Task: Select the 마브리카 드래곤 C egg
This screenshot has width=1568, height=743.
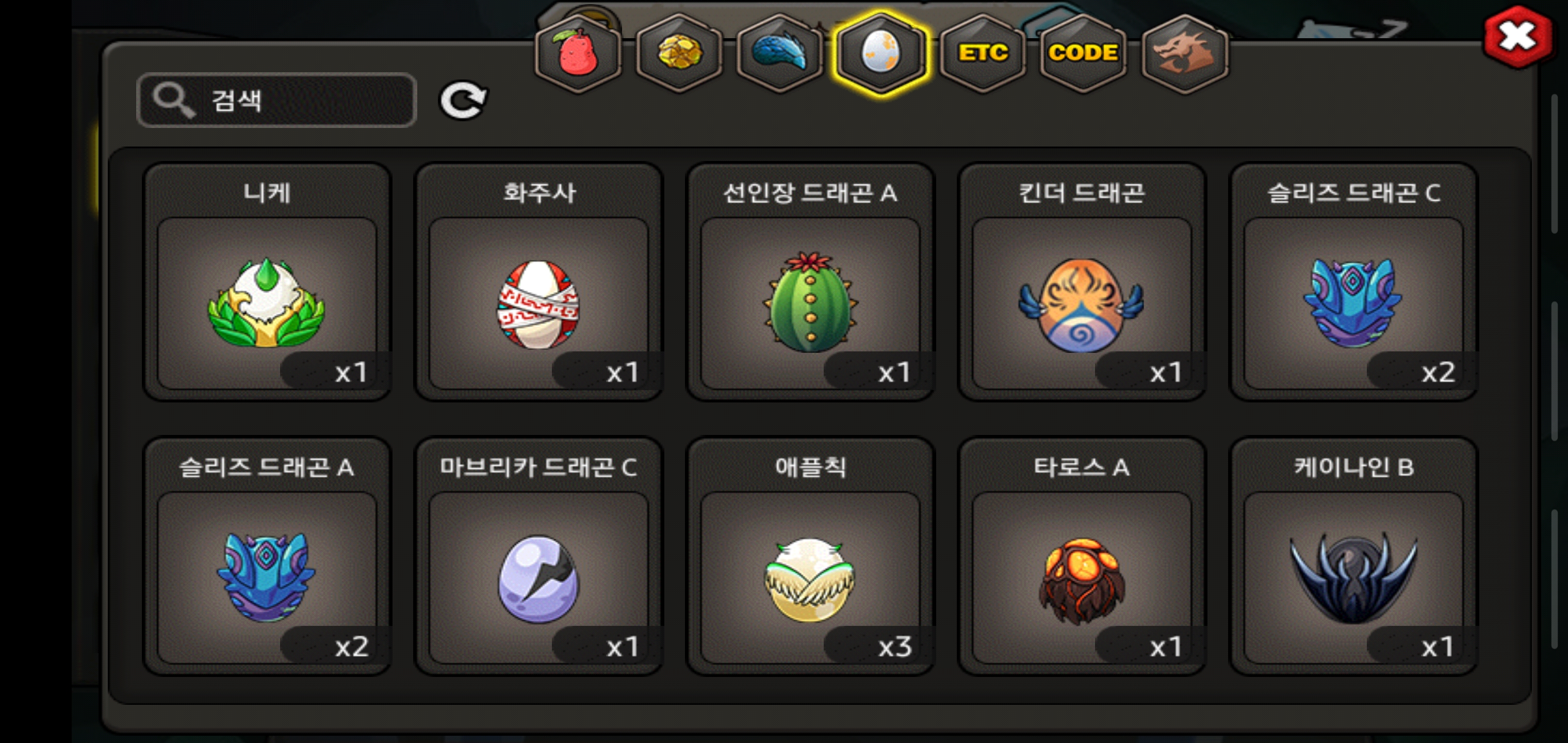Action: pyautogui.click(x=538, y=556)
